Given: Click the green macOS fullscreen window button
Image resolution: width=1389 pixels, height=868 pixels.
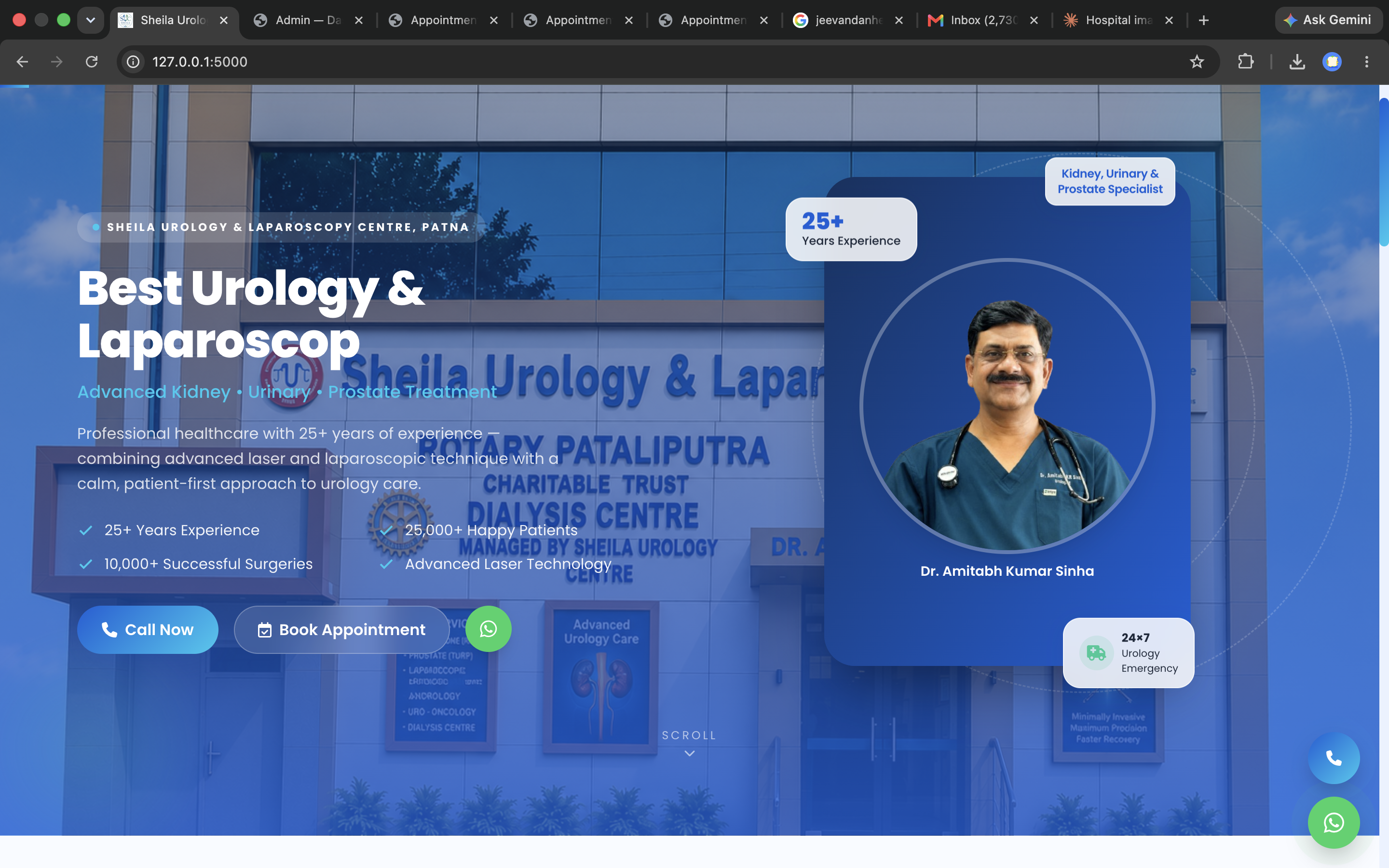Looking at the screenshot, I should [64, 20].
